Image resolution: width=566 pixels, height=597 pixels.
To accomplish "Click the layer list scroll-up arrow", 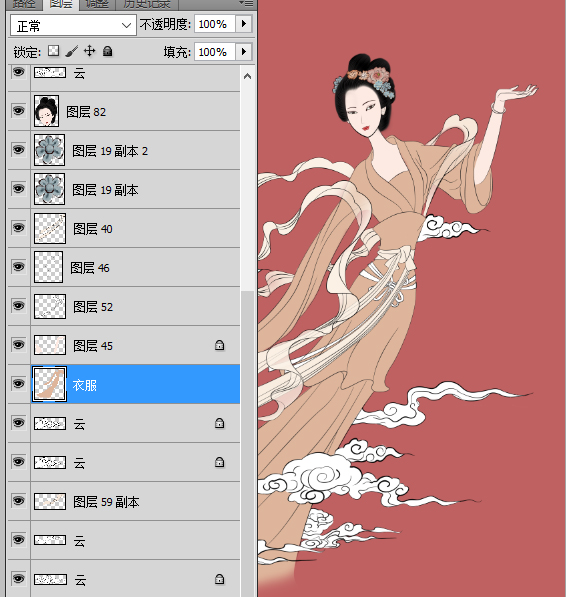I will pyautogui.click(x=247, y=76).
